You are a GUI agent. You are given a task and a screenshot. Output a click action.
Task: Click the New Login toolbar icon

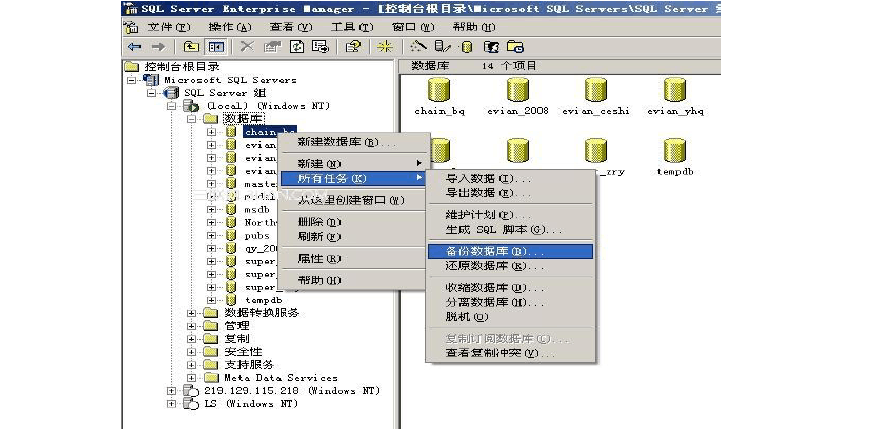[x=491, y=47]
